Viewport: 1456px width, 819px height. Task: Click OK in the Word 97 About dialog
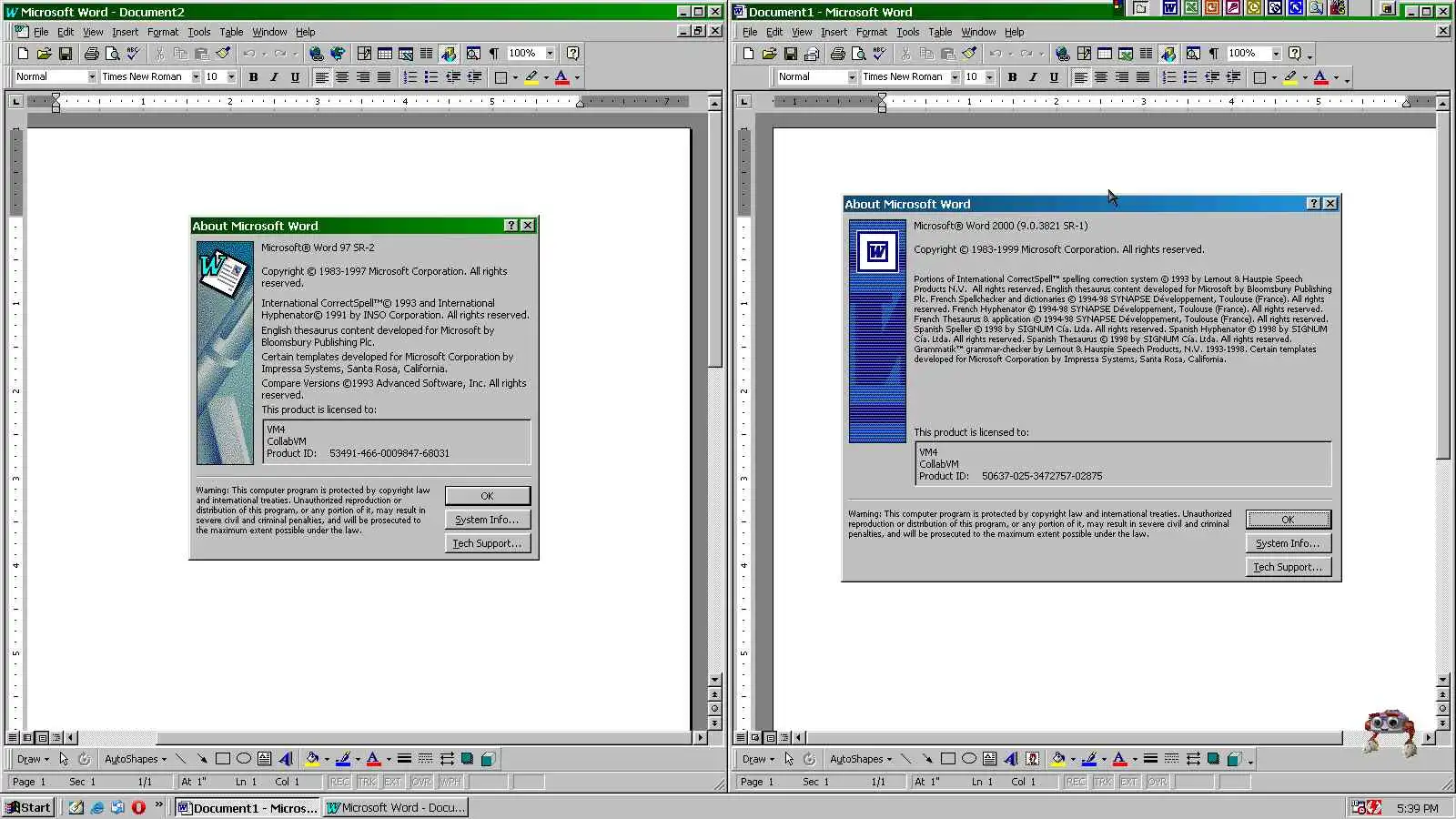[x=487, y=496]
